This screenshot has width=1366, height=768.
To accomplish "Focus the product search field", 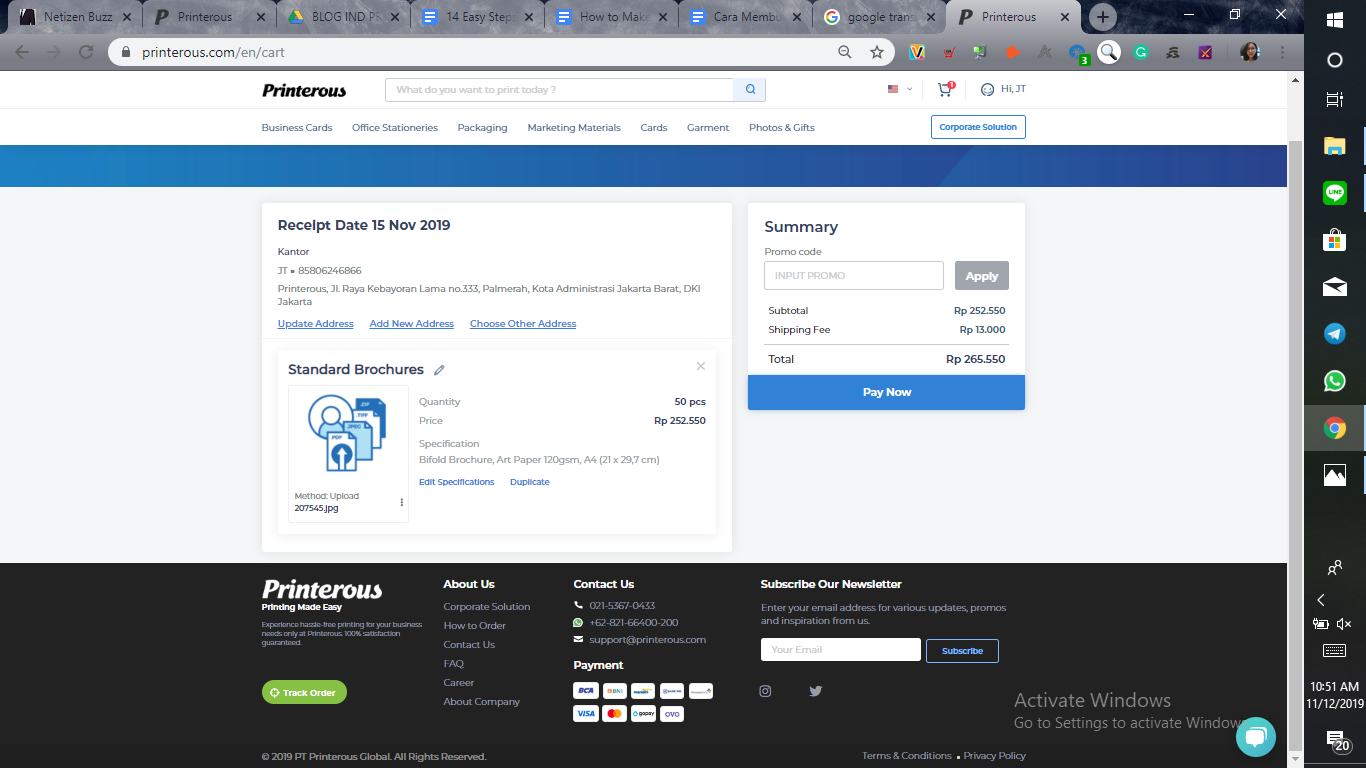I will tap(559, 90).
